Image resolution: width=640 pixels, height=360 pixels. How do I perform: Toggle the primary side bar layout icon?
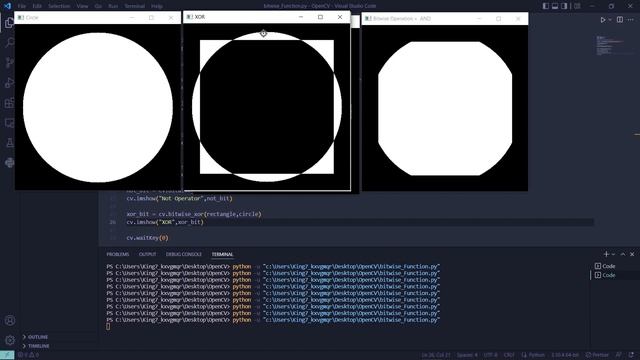[546, 6]
